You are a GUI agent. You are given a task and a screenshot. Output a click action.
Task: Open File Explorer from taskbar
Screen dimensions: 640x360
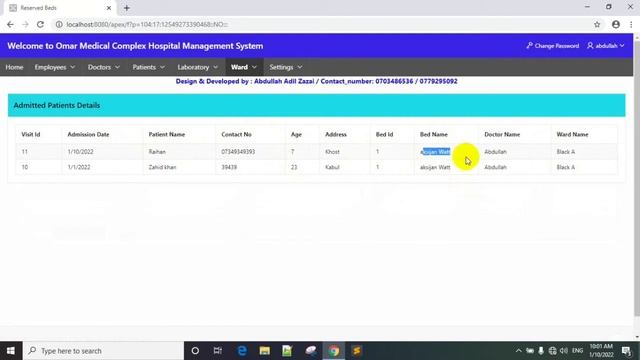click(x=264, y=351)
